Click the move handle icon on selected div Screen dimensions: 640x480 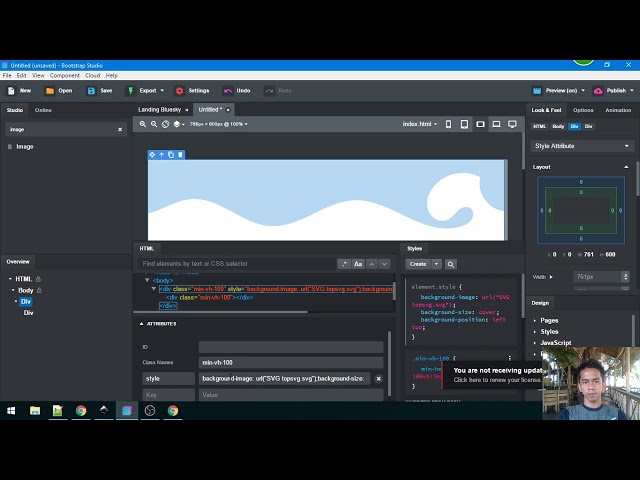(x=152, y=155)
